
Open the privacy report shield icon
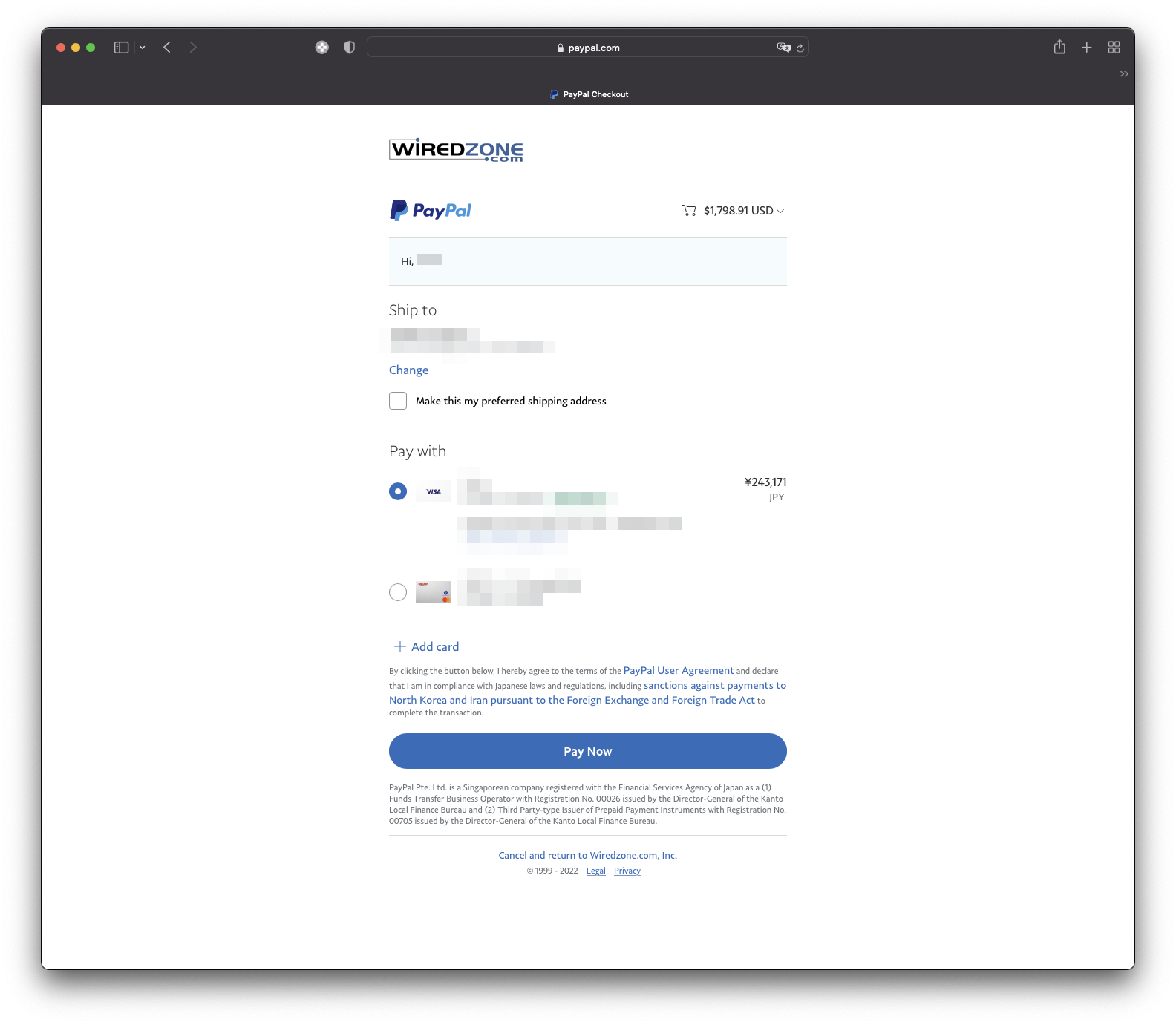click(x=350, y=48)
